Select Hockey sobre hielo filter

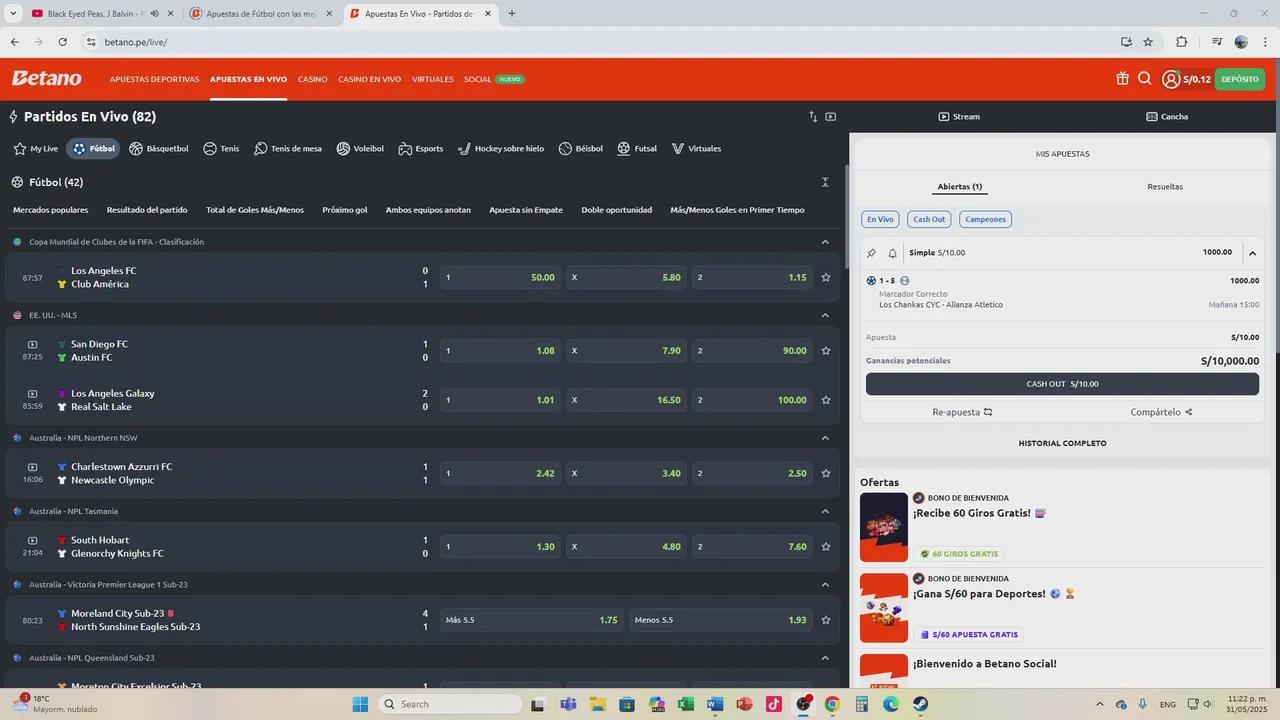[501, 148]
